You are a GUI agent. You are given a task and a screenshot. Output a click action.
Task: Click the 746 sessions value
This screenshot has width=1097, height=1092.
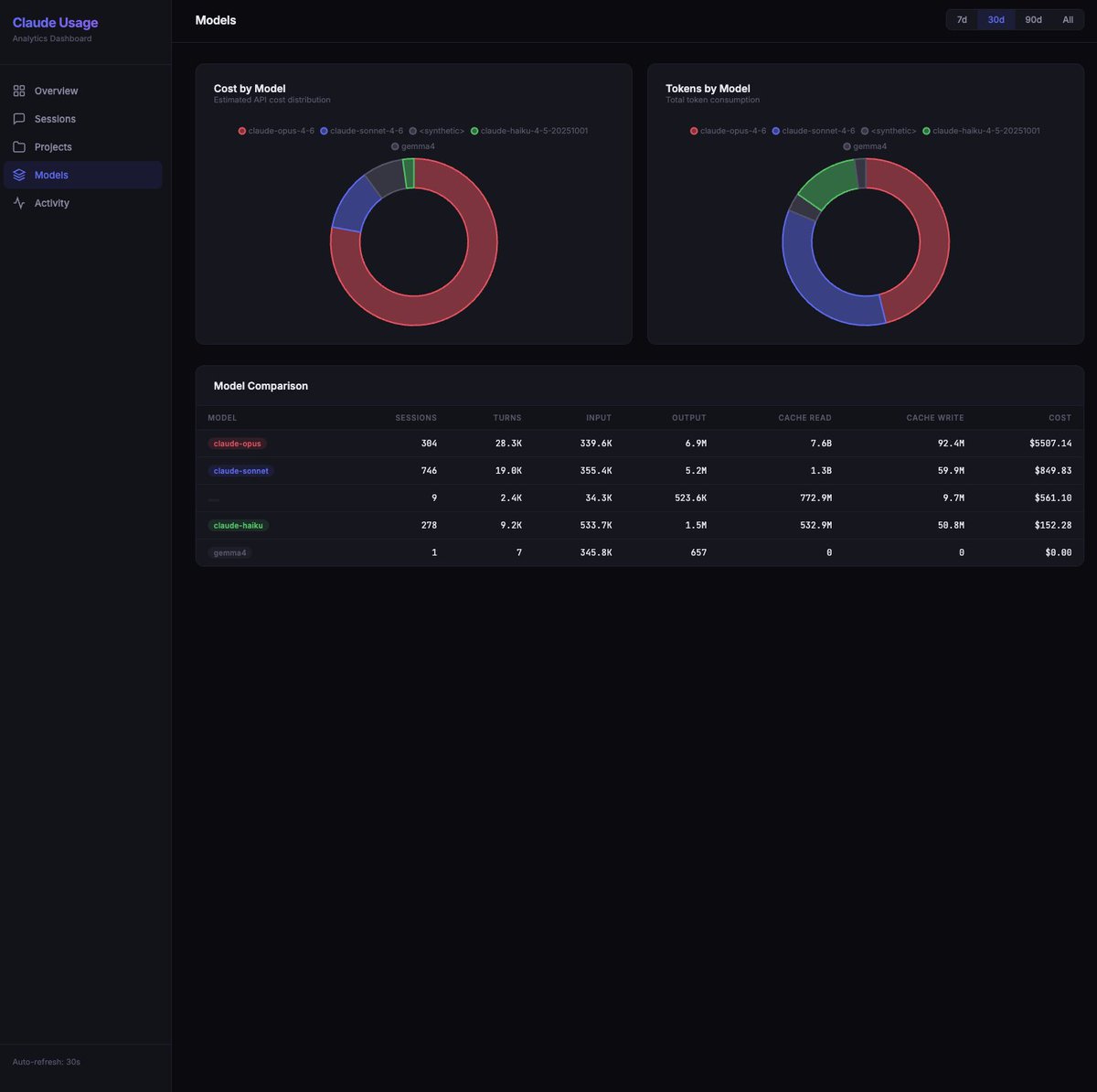tap(429, 471)
